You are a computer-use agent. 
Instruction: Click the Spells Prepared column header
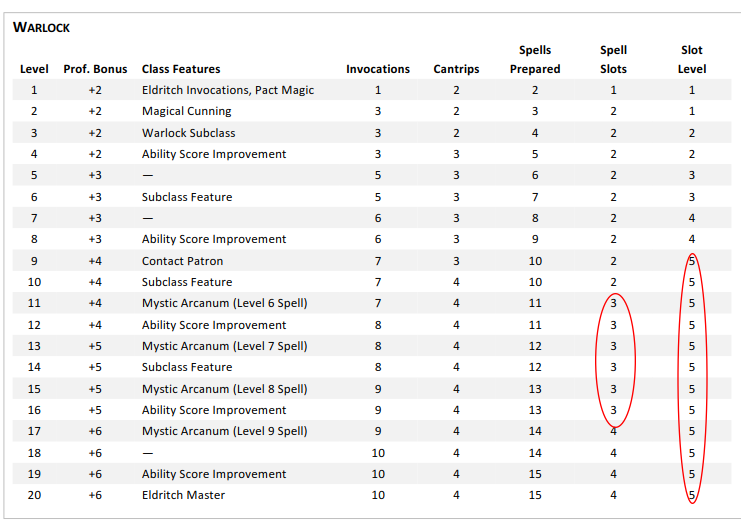point(535,60)
